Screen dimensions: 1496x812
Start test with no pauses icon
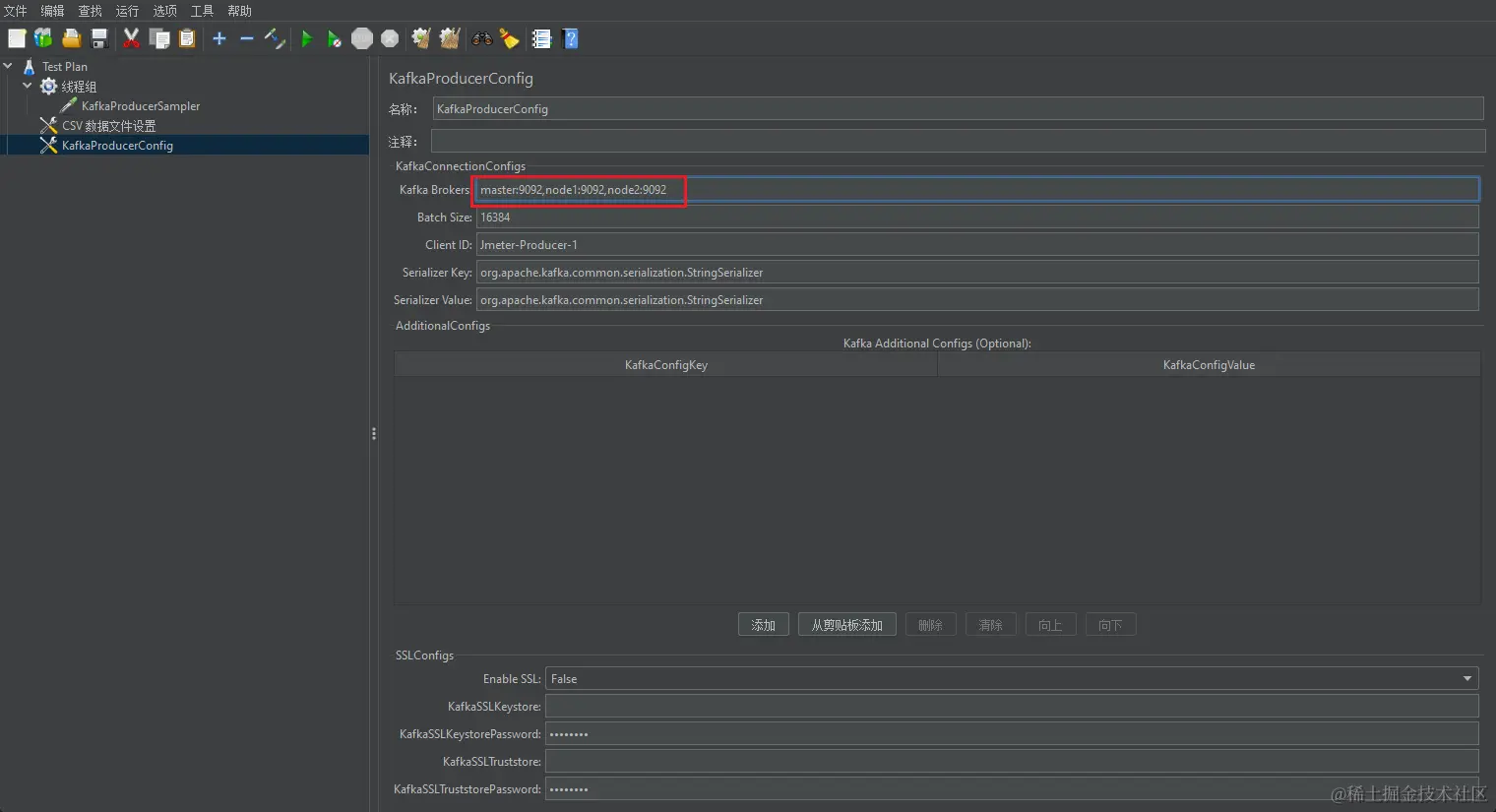click(335, 38)
